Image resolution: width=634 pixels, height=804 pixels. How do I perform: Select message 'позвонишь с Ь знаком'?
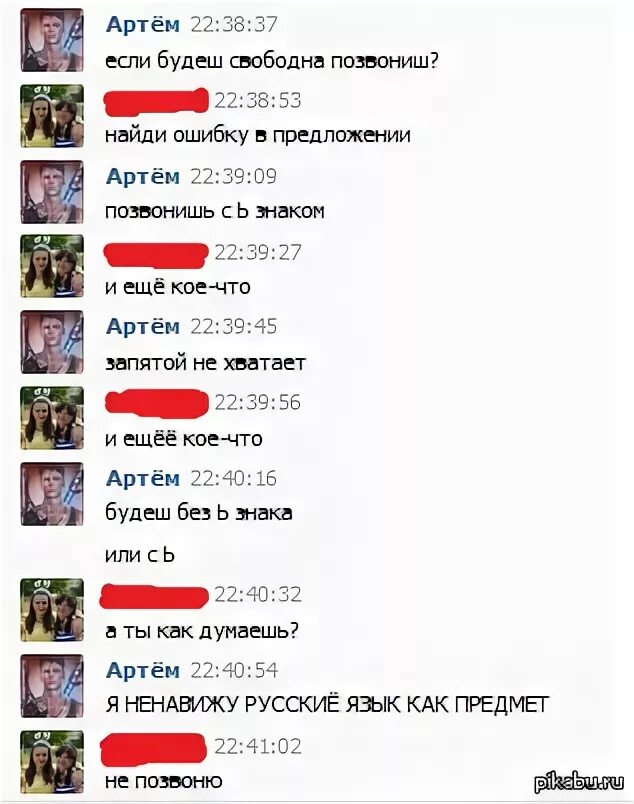[x=214, y=211]
